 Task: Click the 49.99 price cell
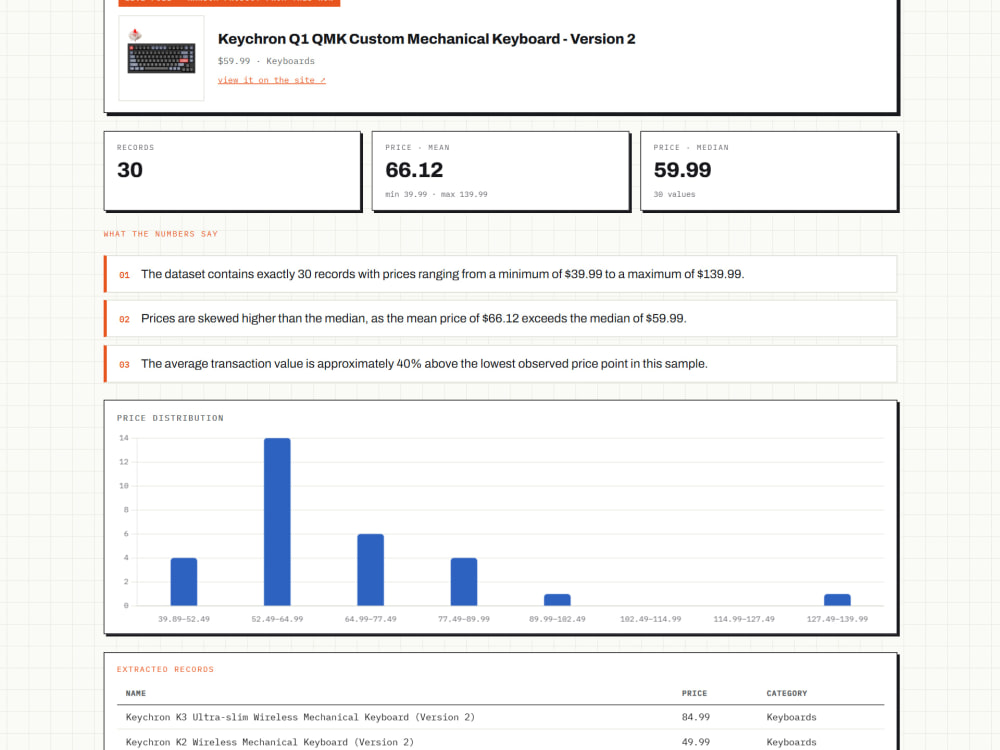tap(696, 742)
